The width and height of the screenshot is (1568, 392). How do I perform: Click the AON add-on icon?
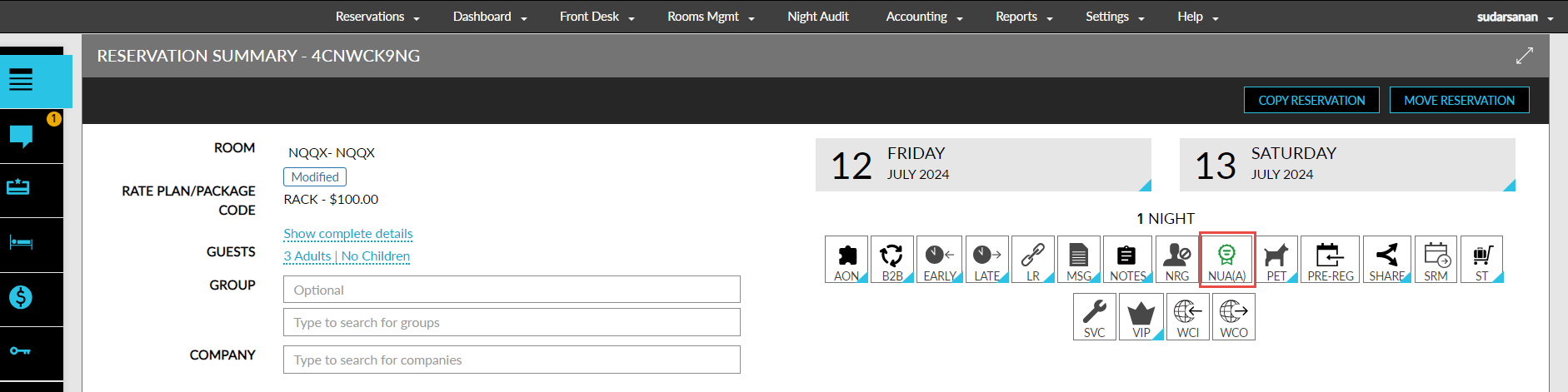(x=846, y=260)
